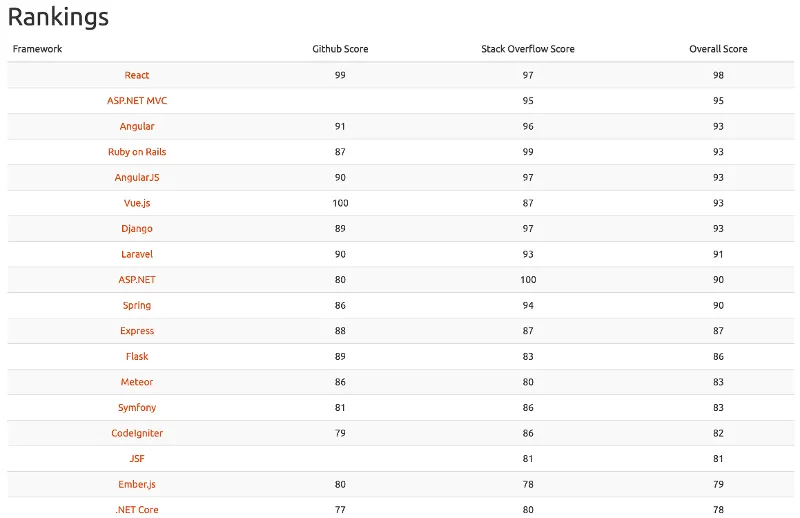Open the Symfony framework link
The height and width of the screenshot is (518, 800).
(137, 407)
